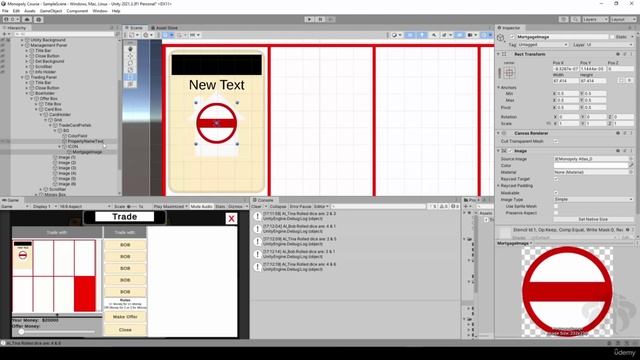Enable Preserve Aspect checkbox
This screenshot has height=360, width=640.
(556, 213)
